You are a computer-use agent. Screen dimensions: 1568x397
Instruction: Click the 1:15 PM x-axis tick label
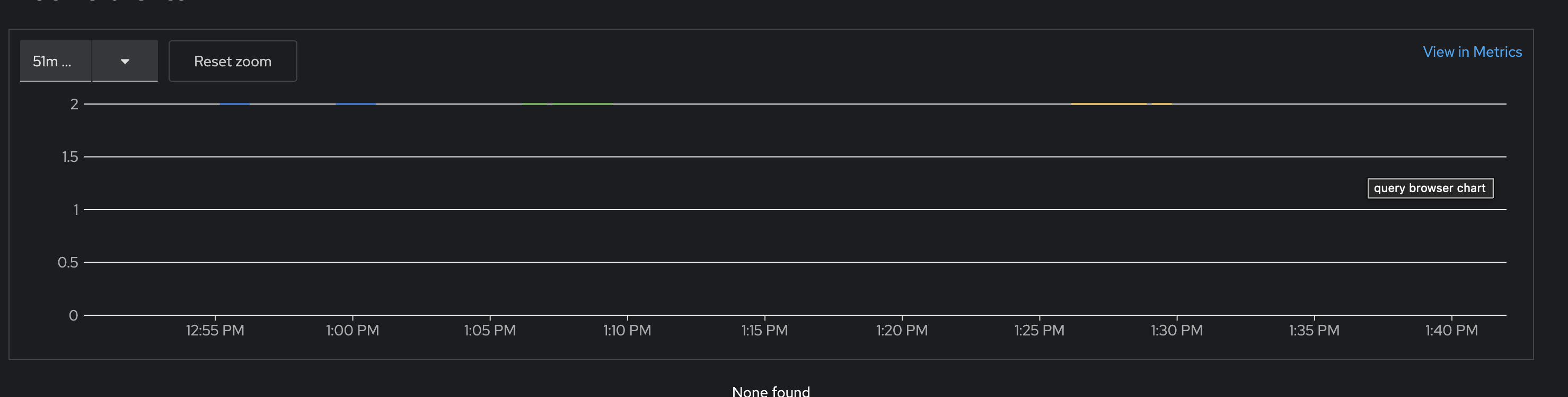(x=764, y=331)
